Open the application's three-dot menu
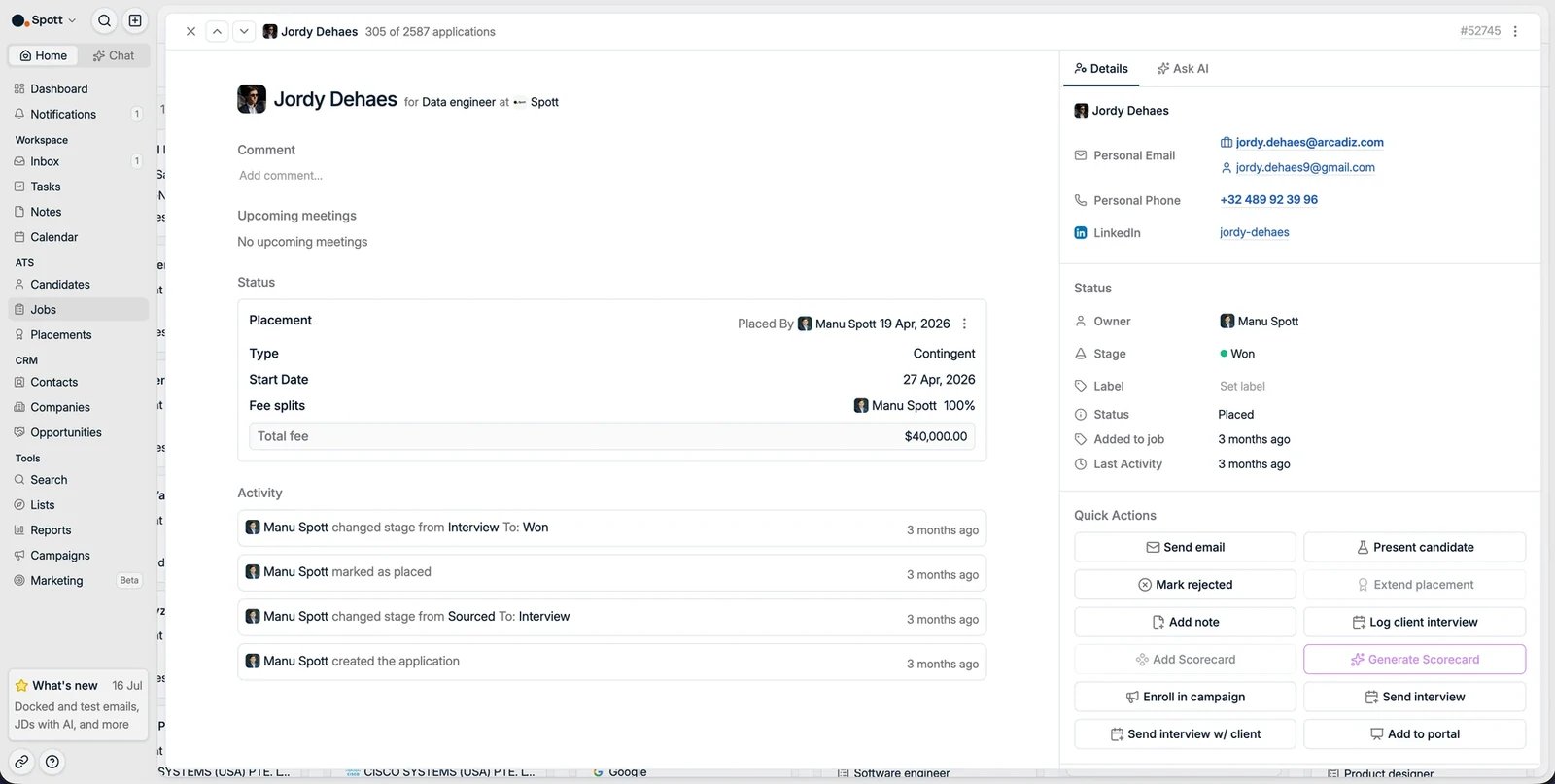The width and height of the screenshot is (1555, 784). pos(1515,31)
